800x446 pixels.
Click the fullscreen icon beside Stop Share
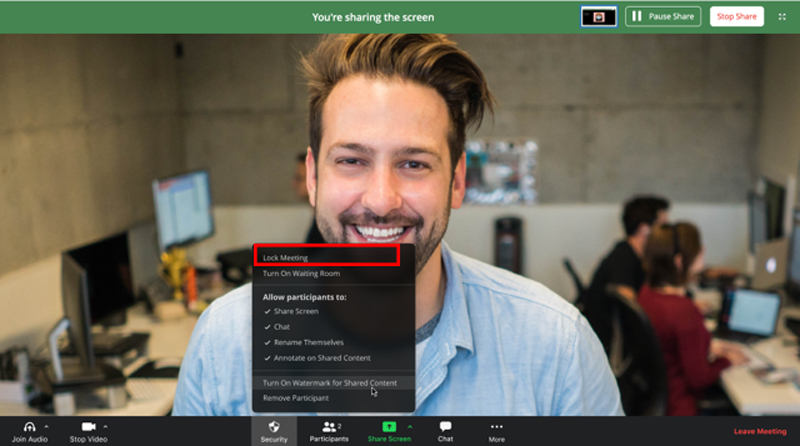click(782, 17)
